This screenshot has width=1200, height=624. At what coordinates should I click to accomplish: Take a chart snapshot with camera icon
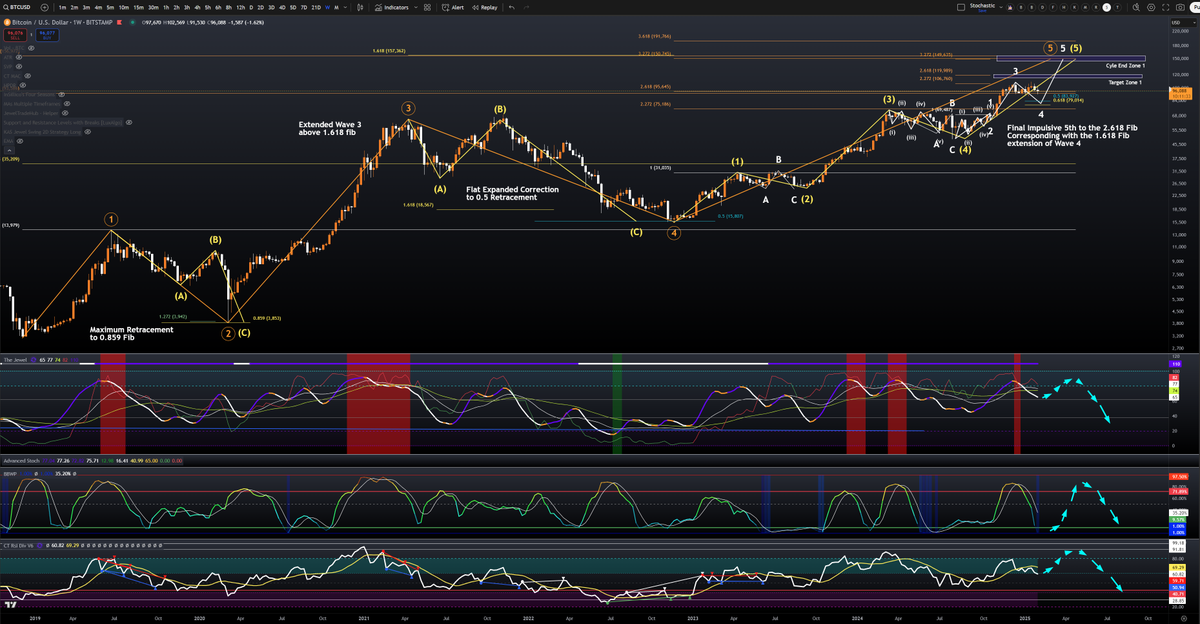[x=1180, y=7]
